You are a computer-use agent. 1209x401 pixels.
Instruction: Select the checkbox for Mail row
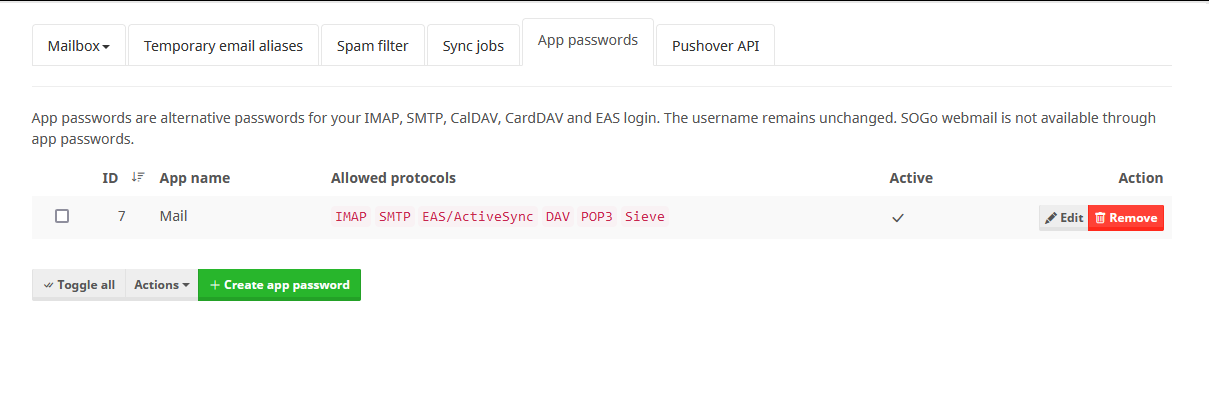click(62, 216)
